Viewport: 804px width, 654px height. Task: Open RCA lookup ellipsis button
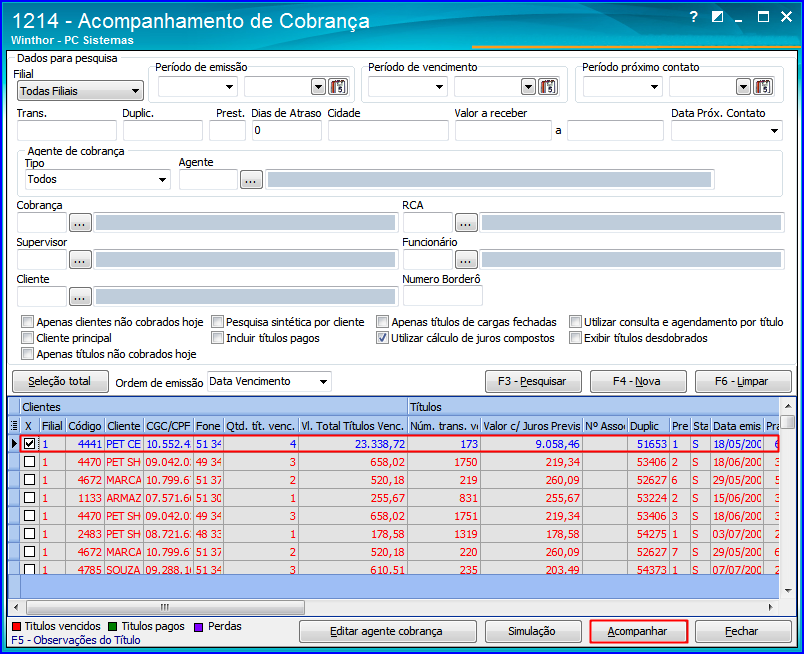[x=466, y=223]
